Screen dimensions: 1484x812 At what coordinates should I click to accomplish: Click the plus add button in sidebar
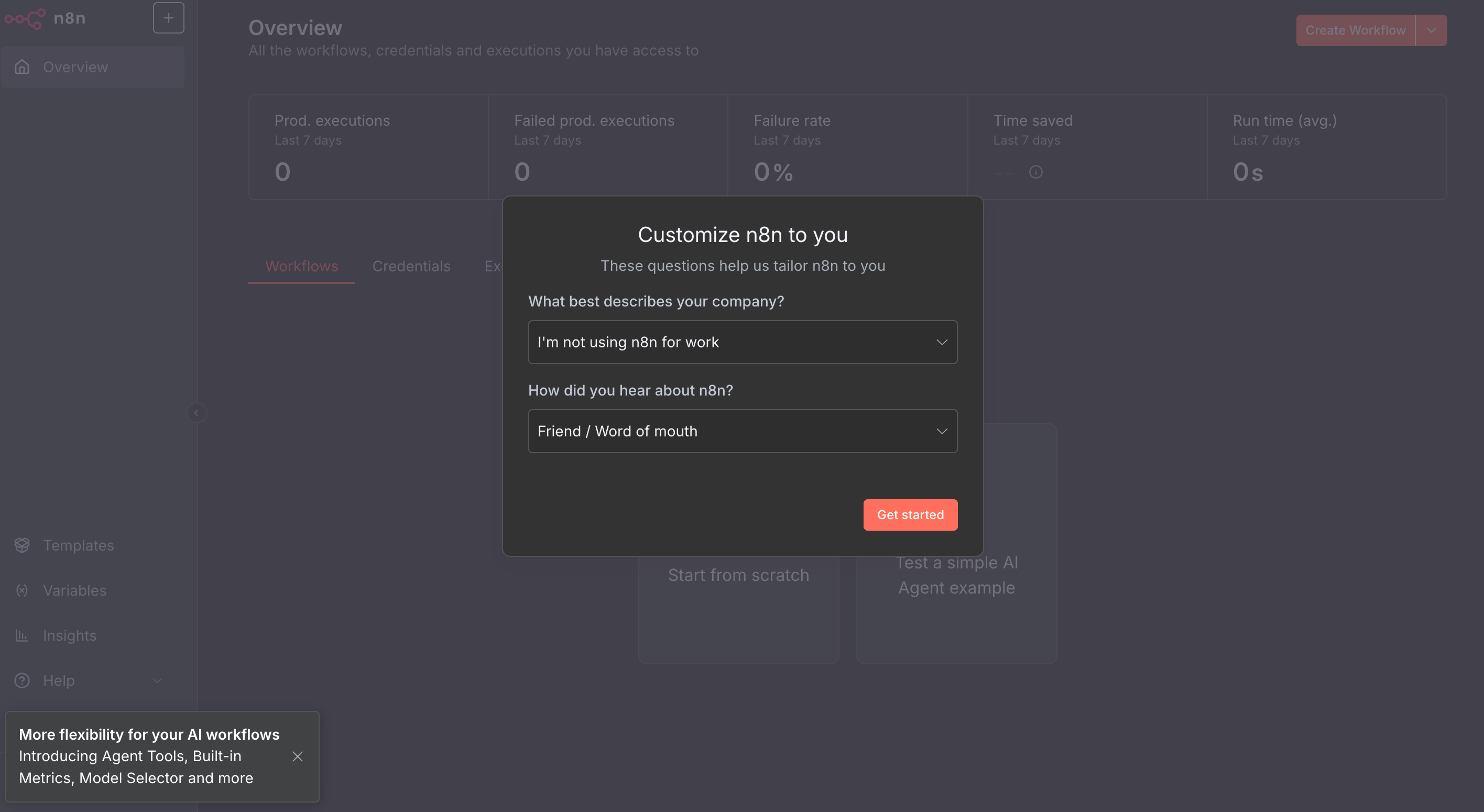pyautogui.click(x=168, y=18)
